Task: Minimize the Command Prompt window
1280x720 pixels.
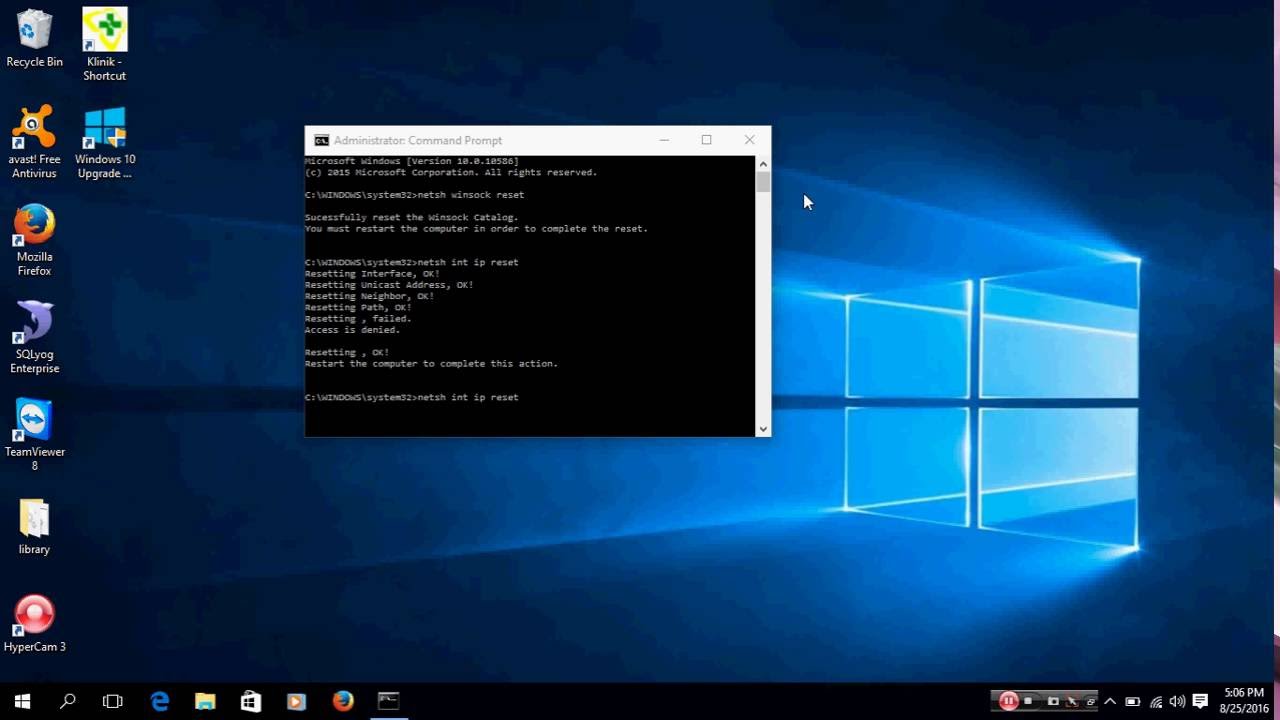Action: click(663, 140)
